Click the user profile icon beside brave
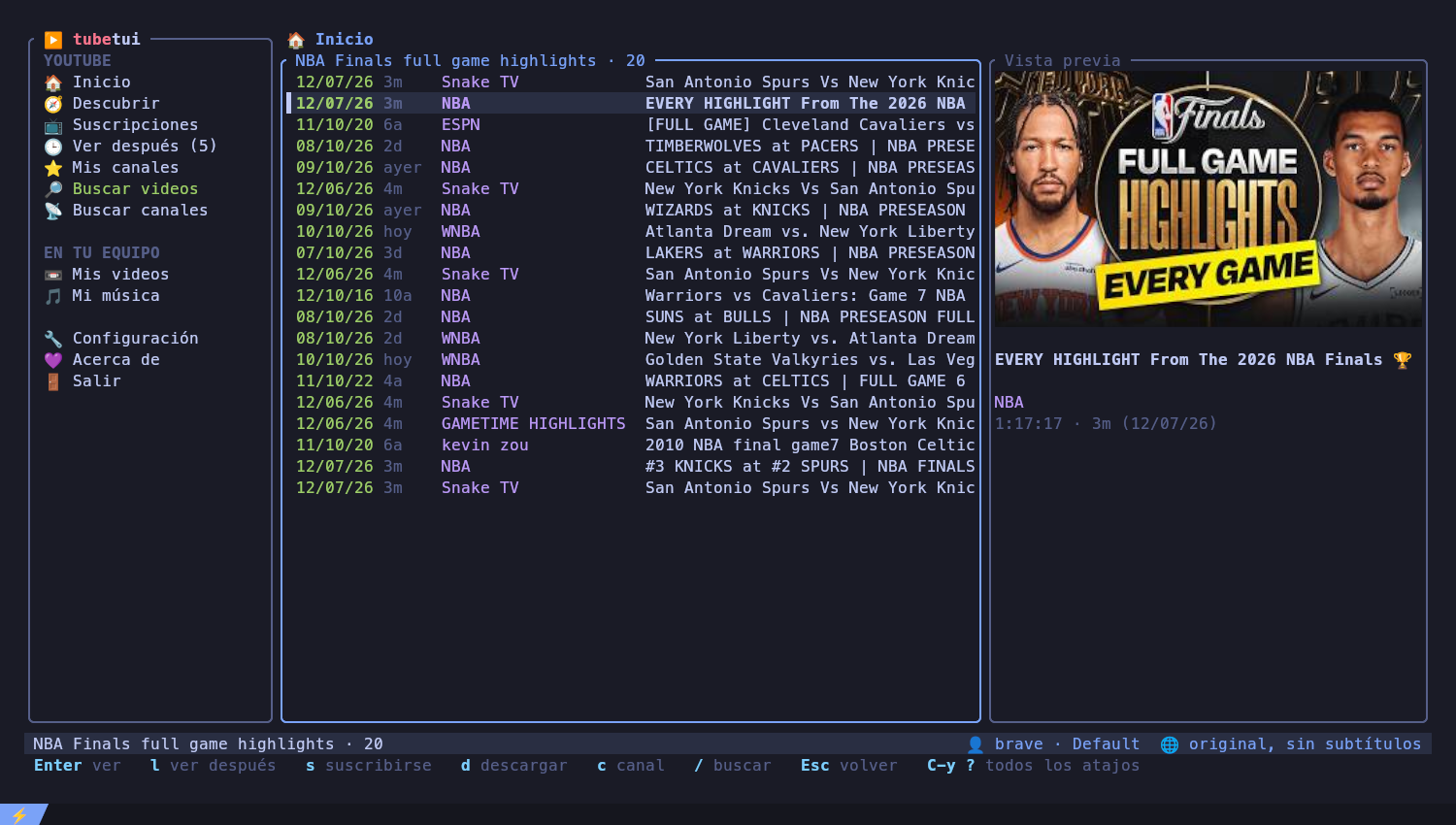Viewport: 1456px width, 825px height. tap(976, 744)
